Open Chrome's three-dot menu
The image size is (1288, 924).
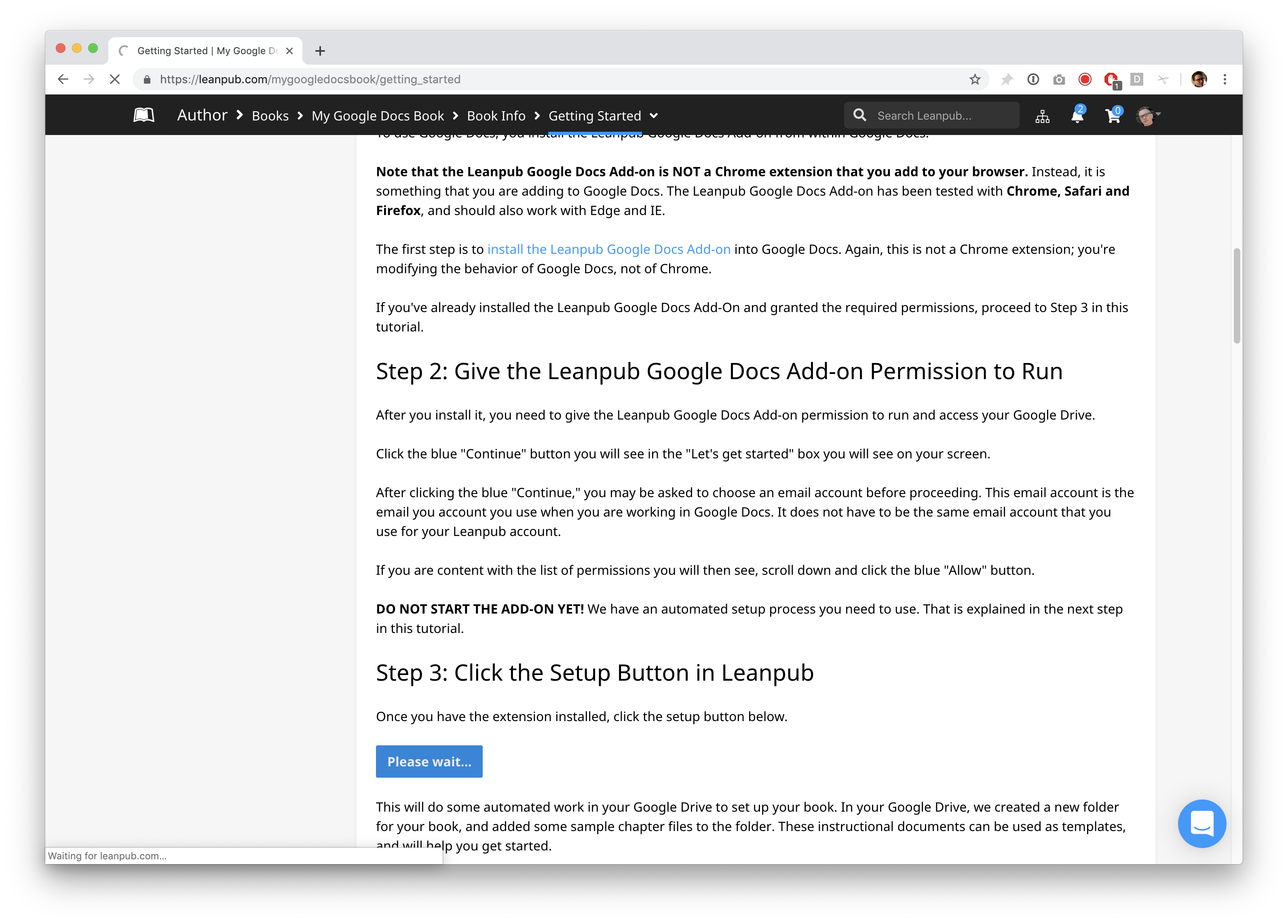tap(1225, 79)
